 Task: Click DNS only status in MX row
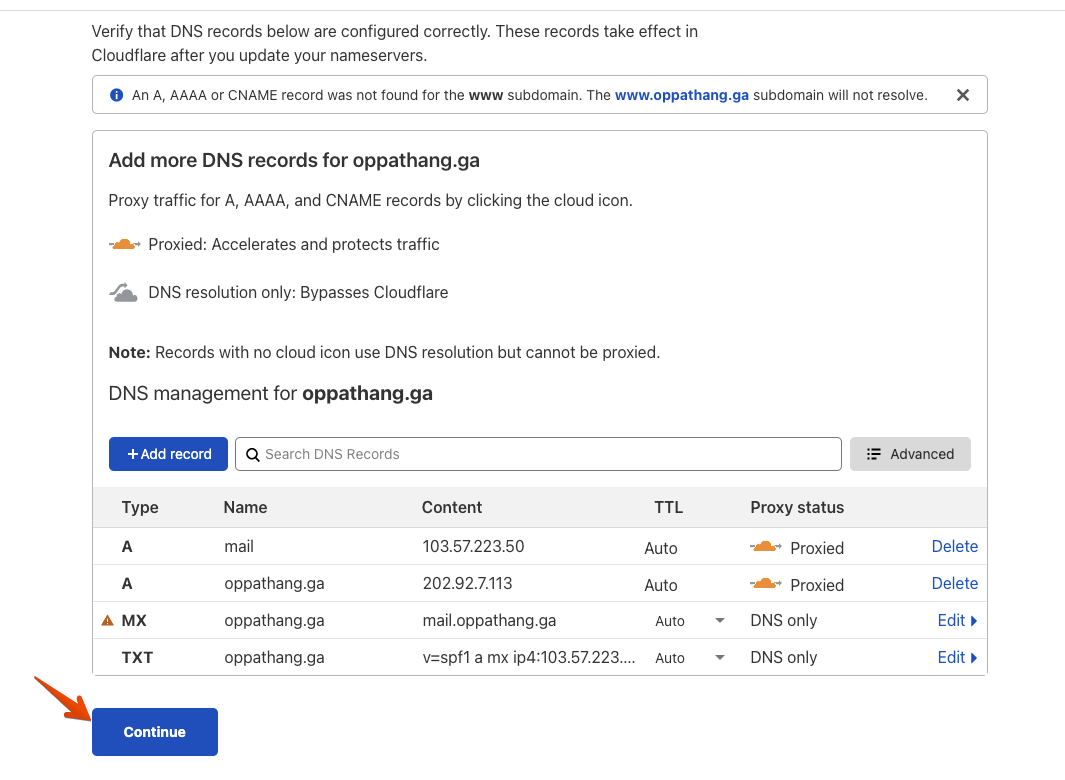[783, 620]
